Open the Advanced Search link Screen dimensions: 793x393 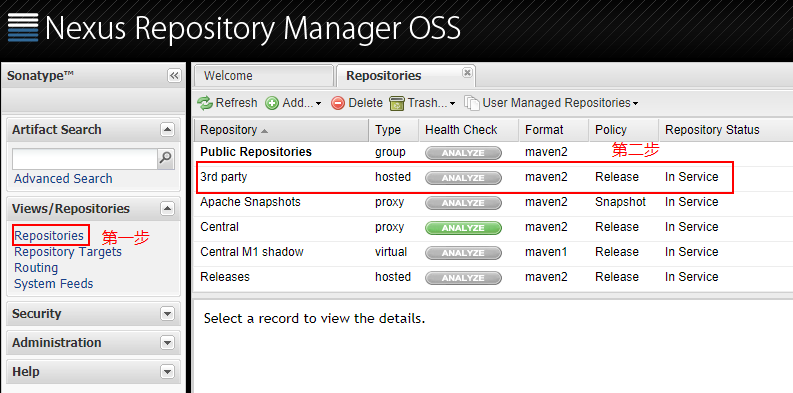point(63,179)
